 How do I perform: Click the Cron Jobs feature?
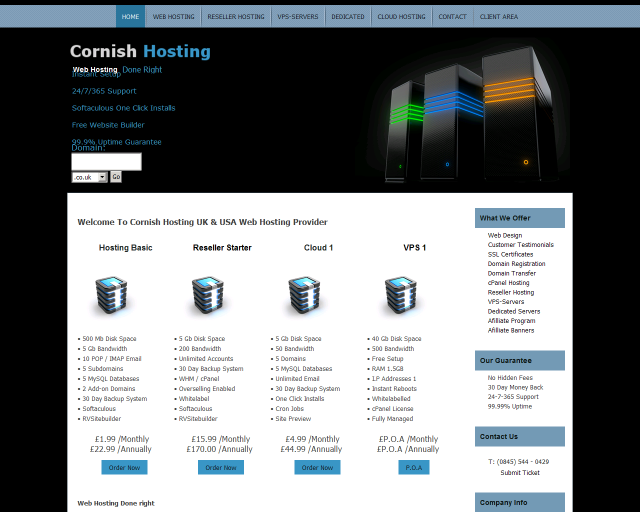(x=289, y=409)
